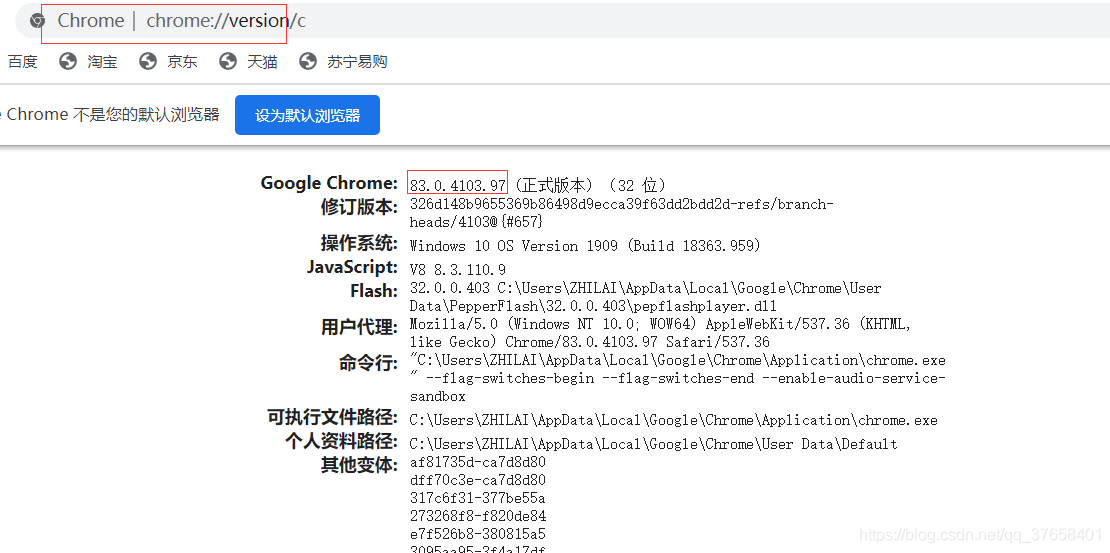Click the variation '317c6f31-377be55a'
This screenshot has width=1110, height=553.
point(478,498)
